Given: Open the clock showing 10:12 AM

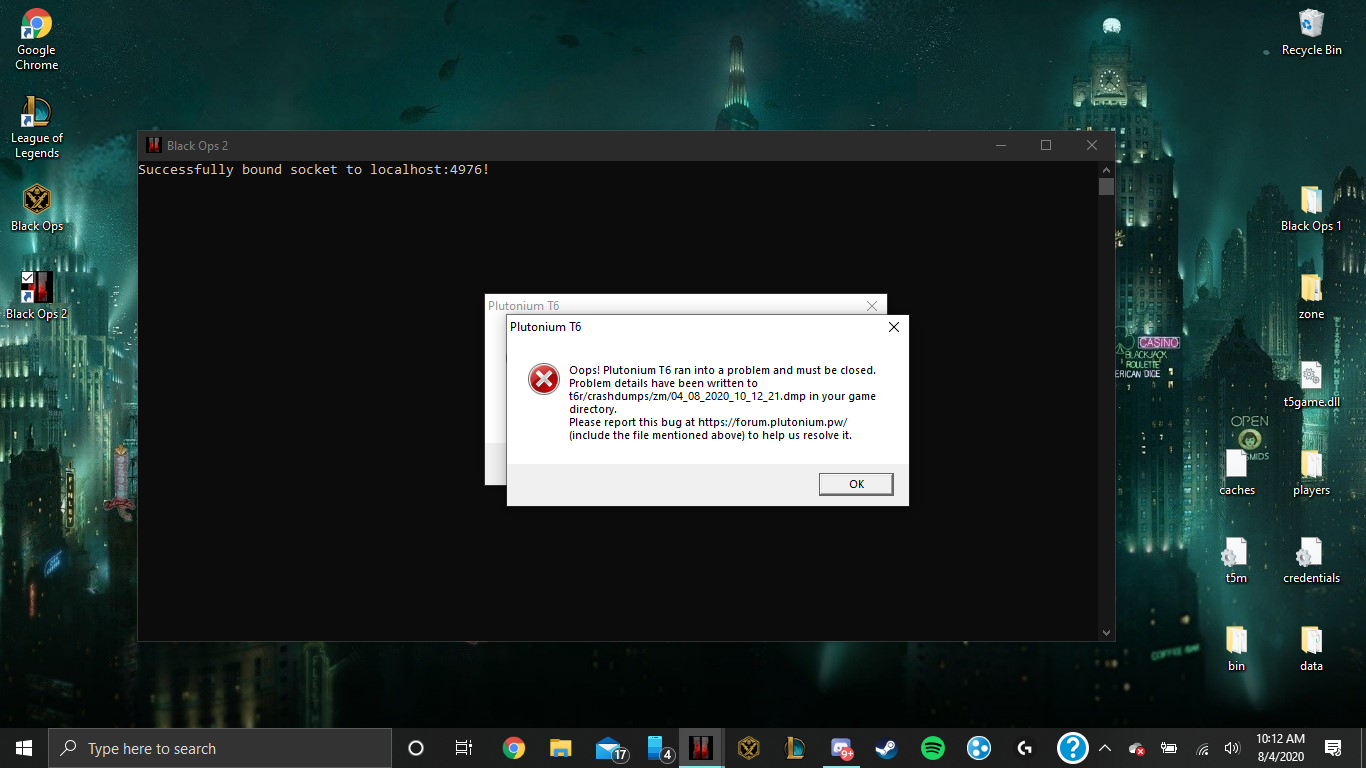Looking at the screenshot, I should tap(1280, 748).
